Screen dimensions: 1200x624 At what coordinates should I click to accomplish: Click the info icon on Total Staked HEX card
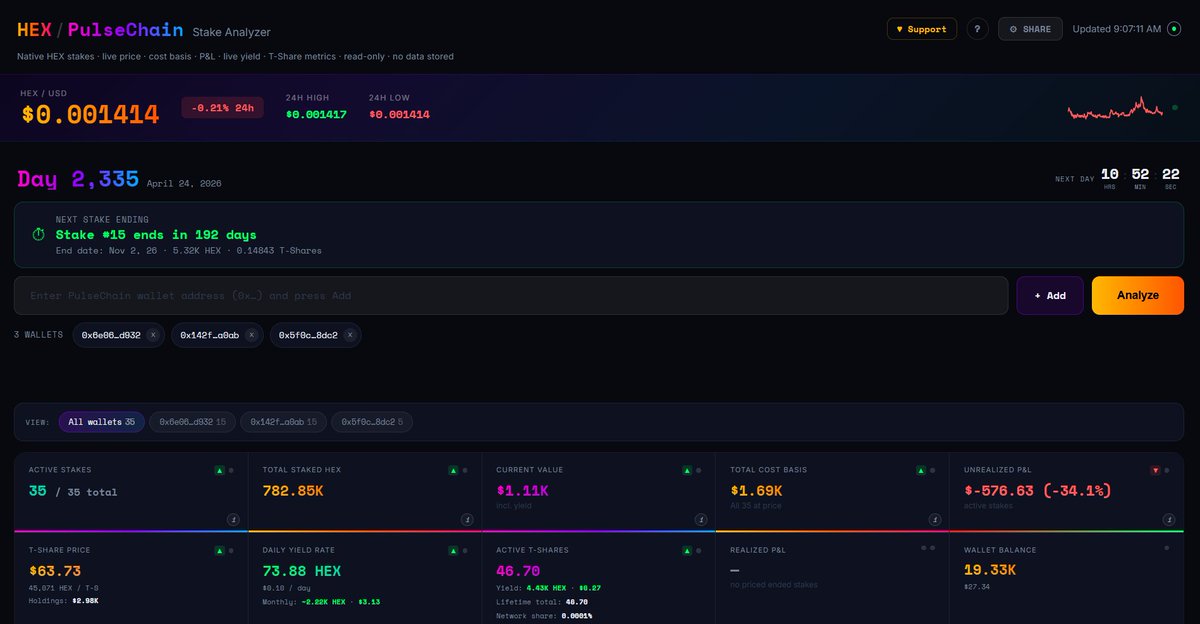pos(467,519)
